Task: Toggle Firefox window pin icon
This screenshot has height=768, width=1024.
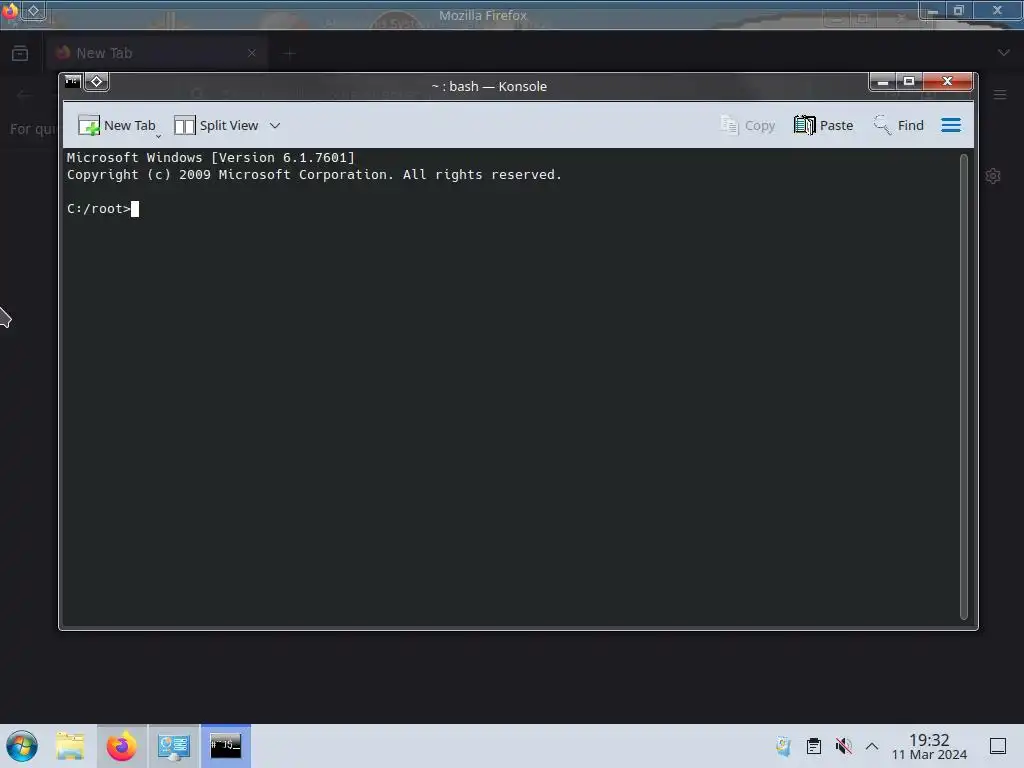Action: tap(34, 10)
